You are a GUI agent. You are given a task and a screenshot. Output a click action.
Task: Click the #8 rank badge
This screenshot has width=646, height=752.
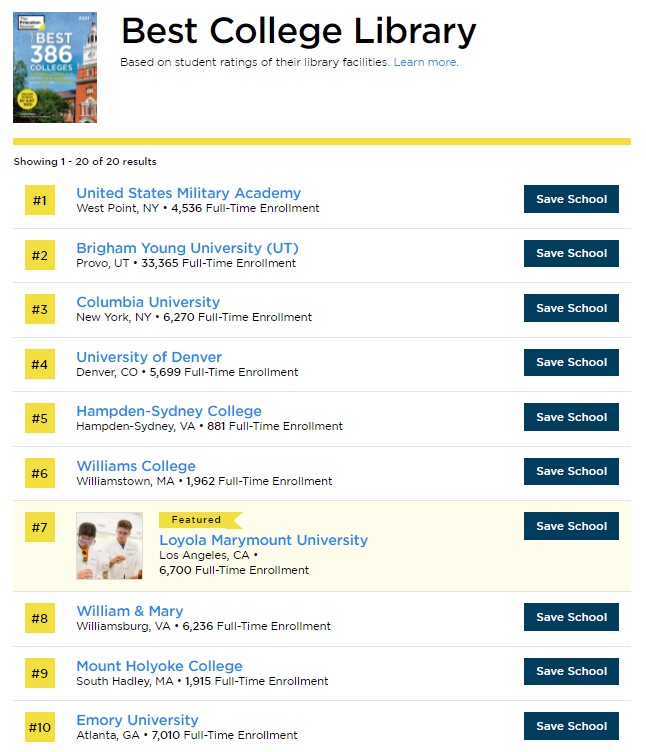click(x=40, y=618)
